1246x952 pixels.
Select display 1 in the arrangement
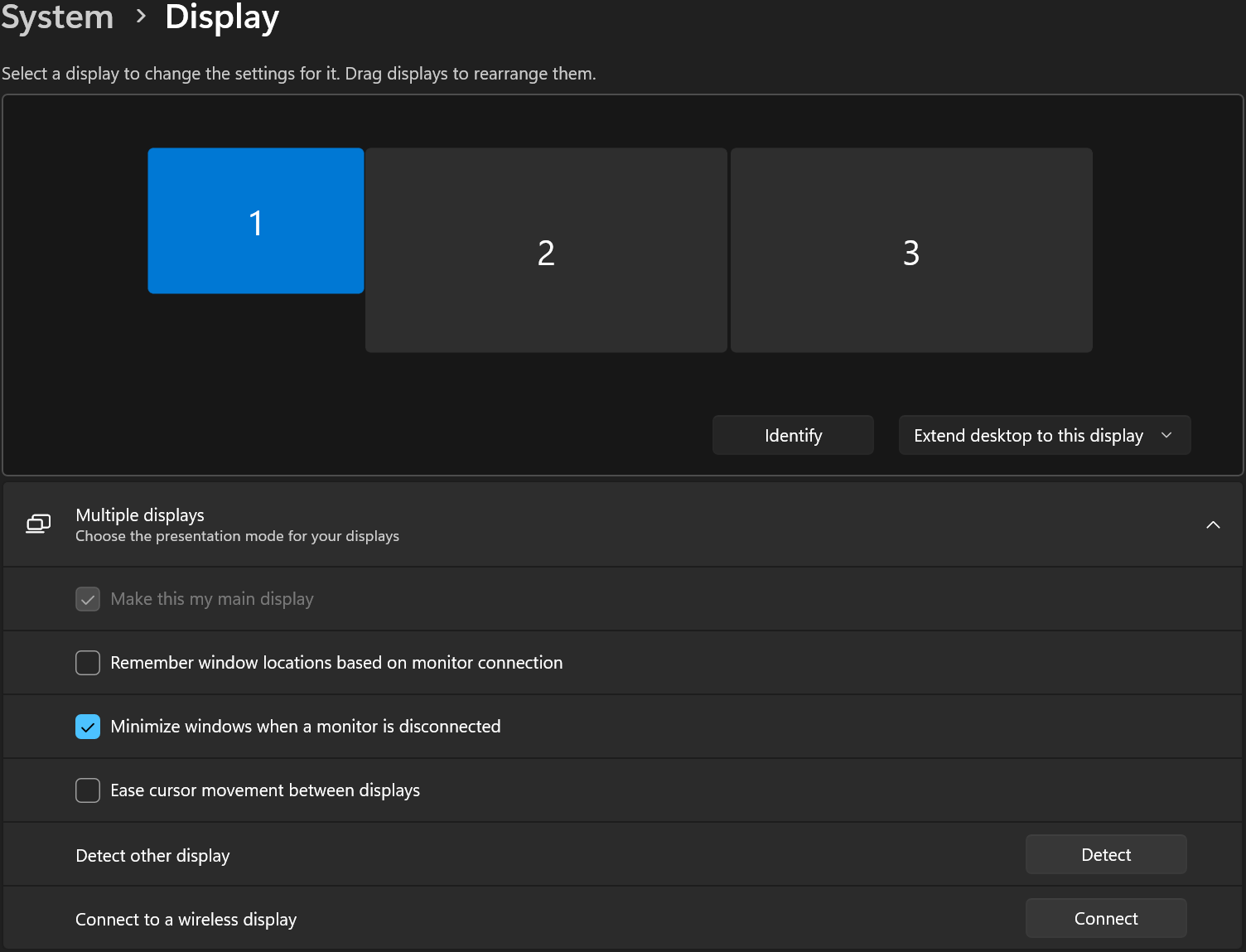click(x=256, y=221)
